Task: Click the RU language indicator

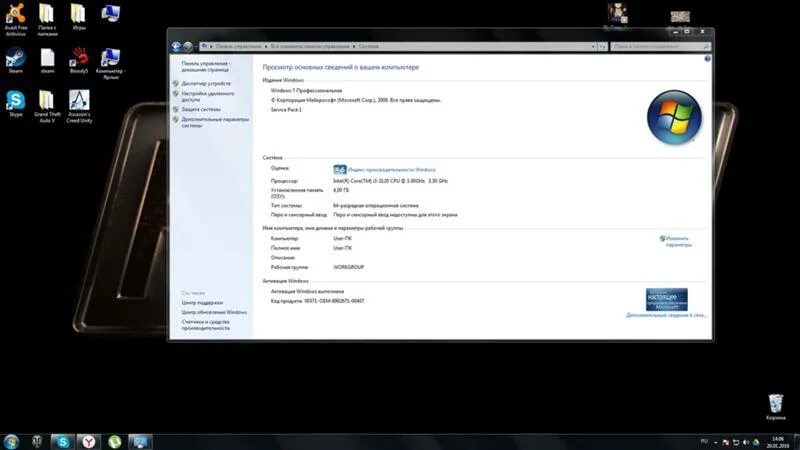Action: tap(704, 441)
